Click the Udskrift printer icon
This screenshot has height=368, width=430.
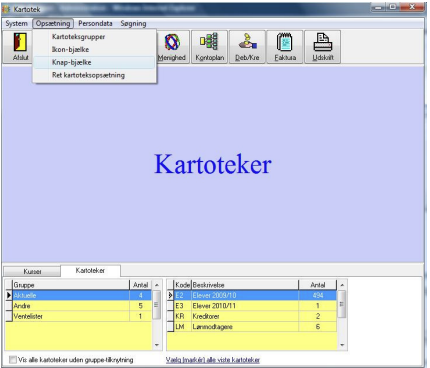click(323, 42)
